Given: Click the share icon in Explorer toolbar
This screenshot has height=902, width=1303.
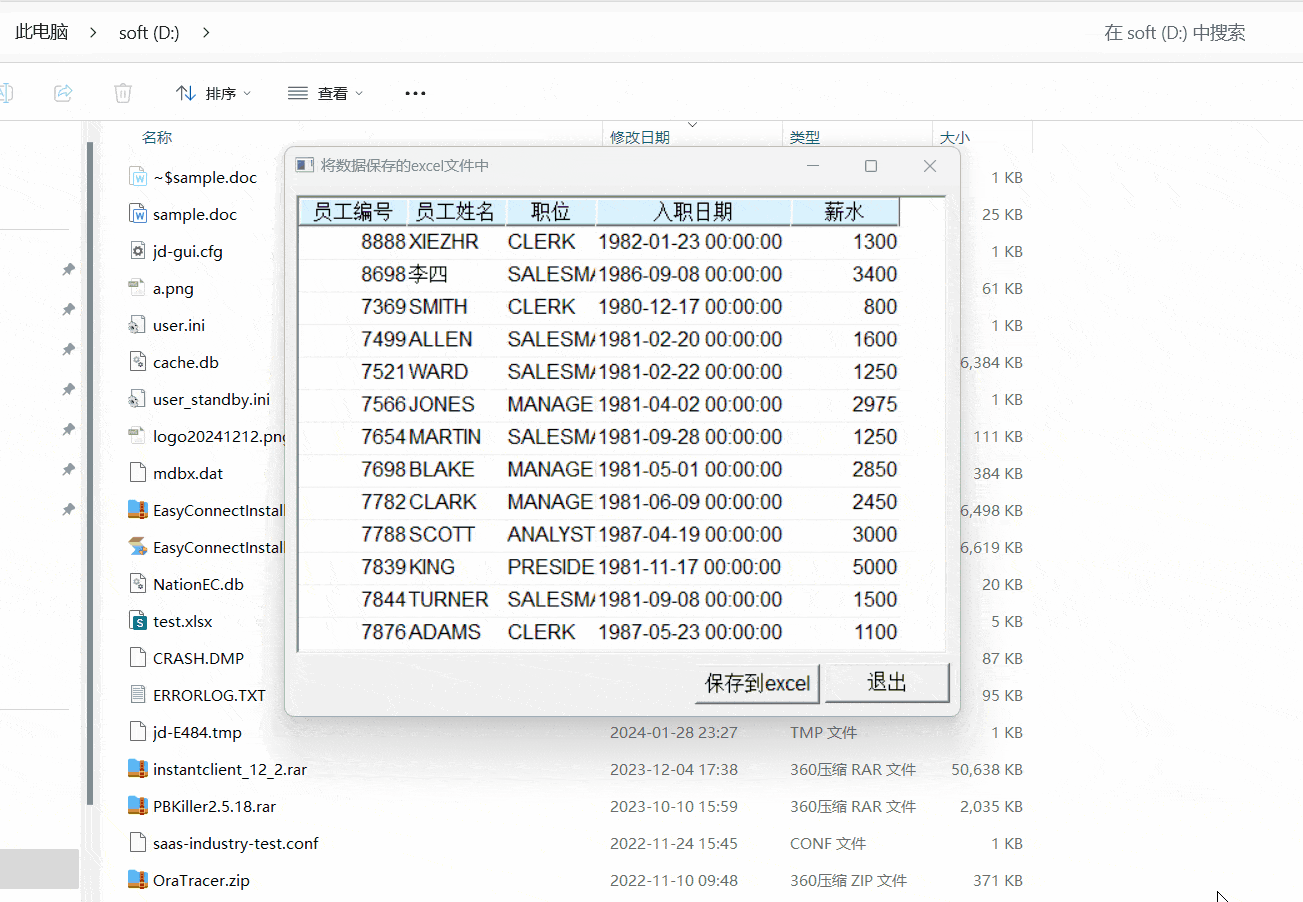Looking at the screenshot, I should coord(63,93).
